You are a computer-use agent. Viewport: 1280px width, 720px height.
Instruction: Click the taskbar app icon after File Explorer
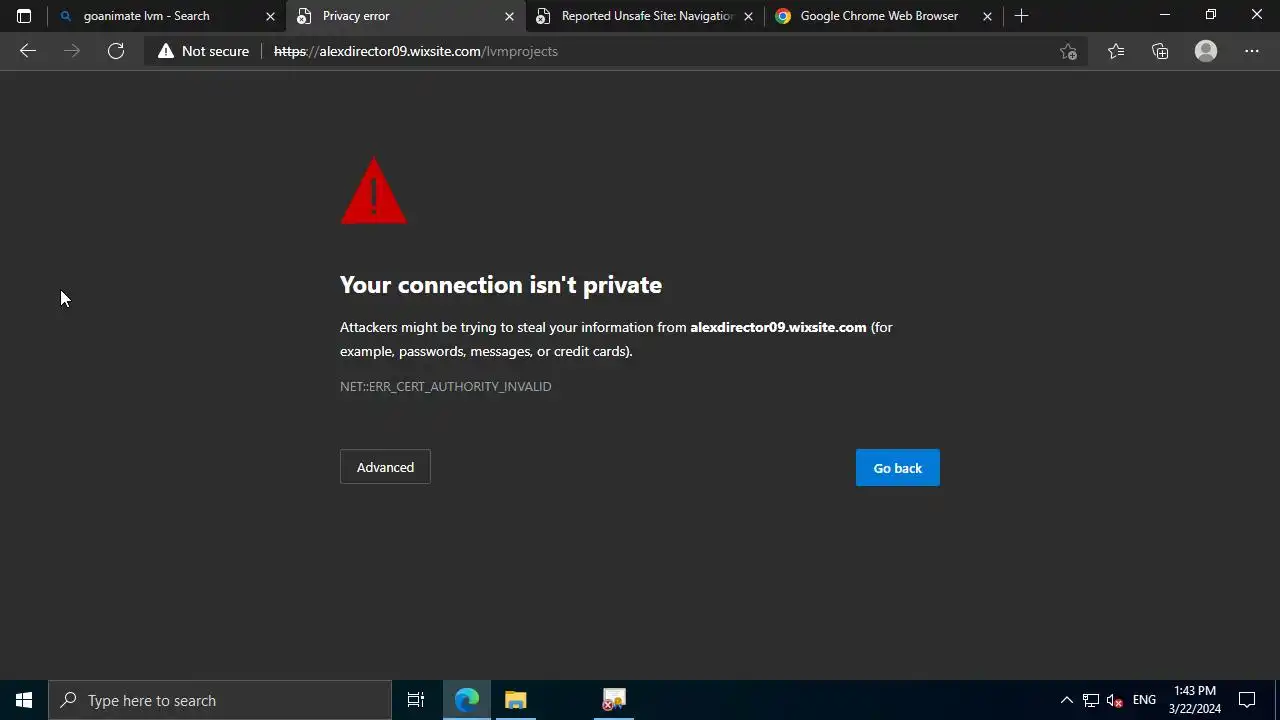pos(614,700)
